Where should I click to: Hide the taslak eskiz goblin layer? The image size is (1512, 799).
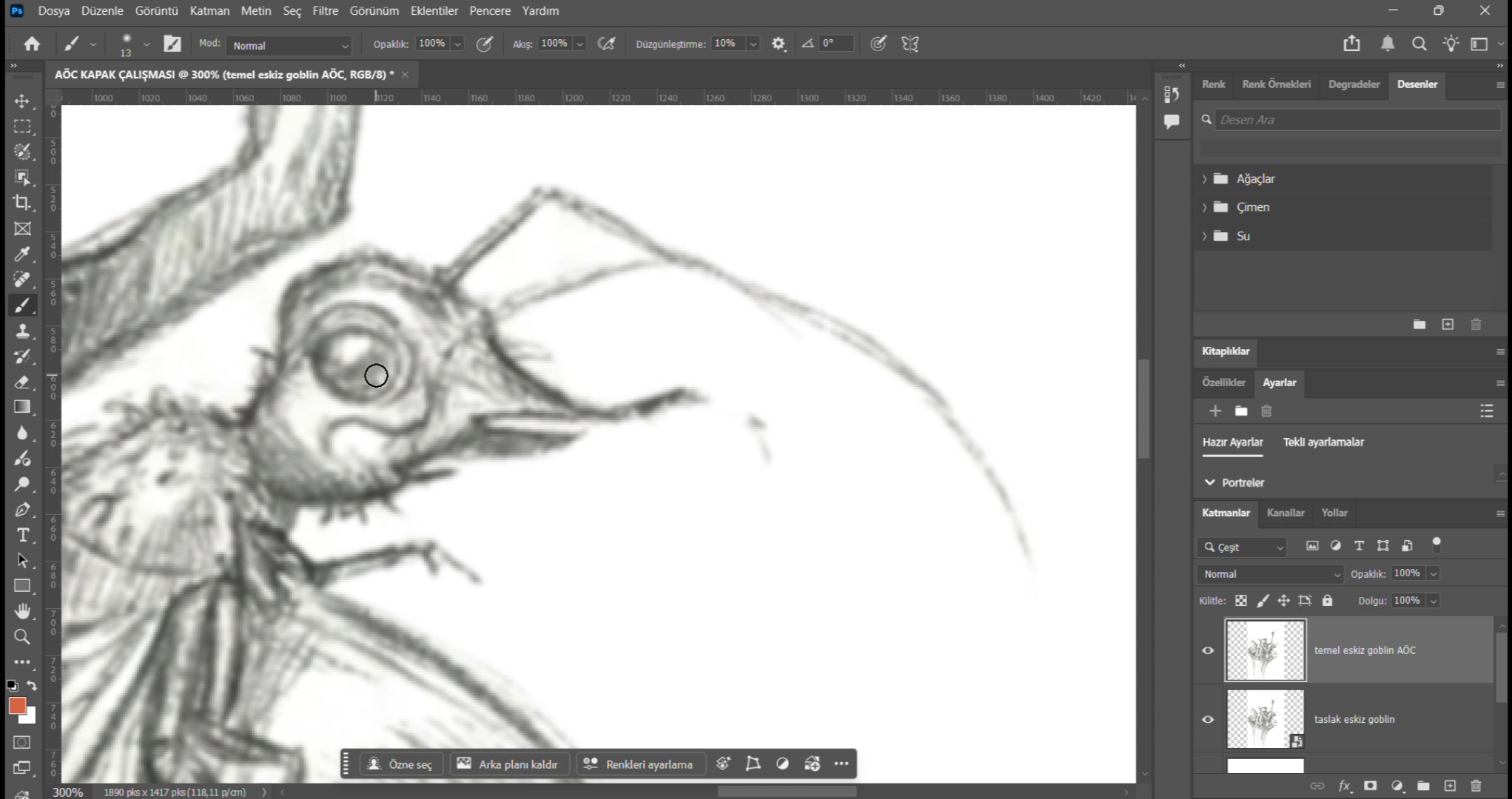tap(1208, 719)
